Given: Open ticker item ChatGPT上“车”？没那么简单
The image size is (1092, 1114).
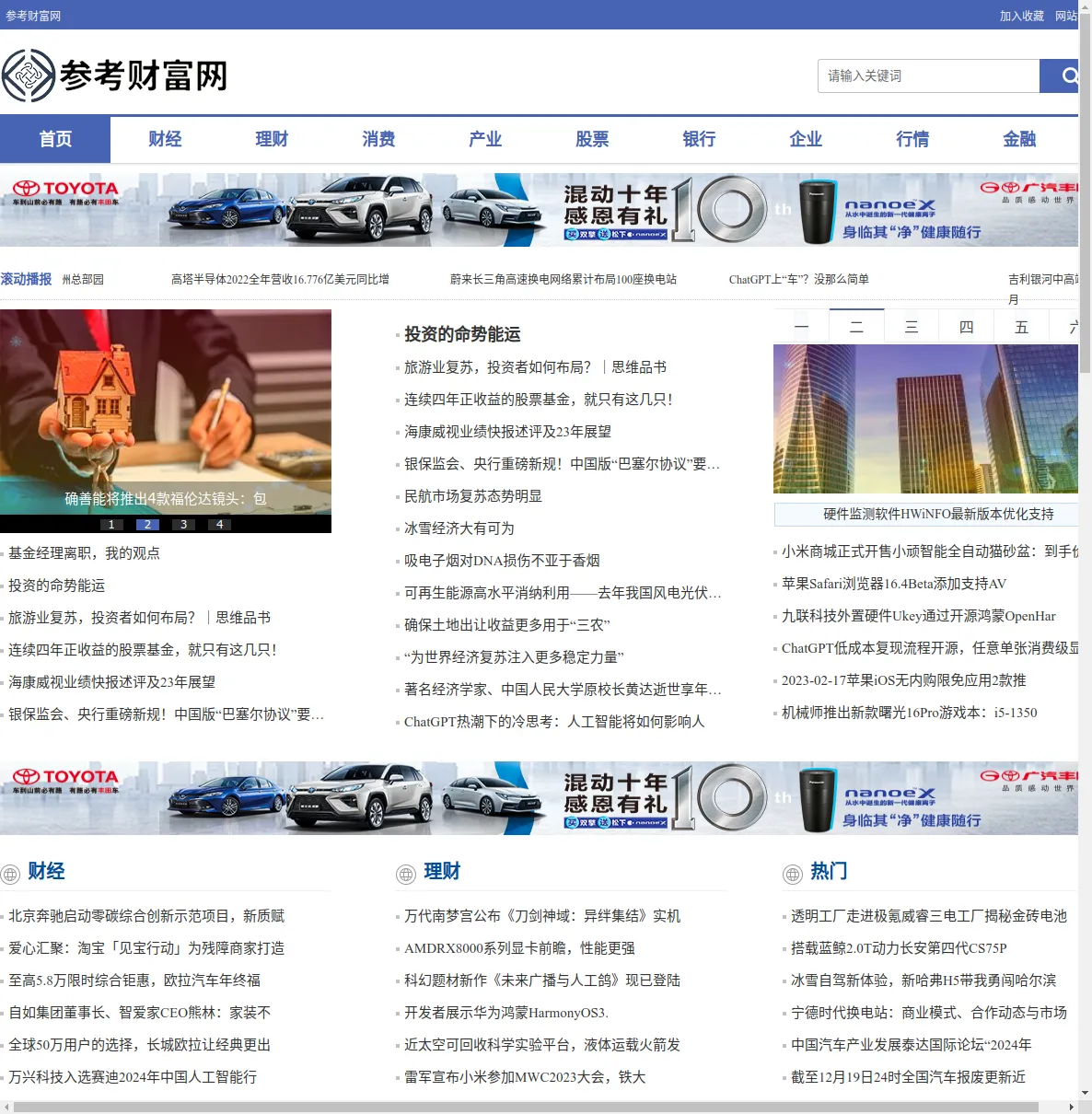Looking at the screenshot, I should (x=799, y=279).
